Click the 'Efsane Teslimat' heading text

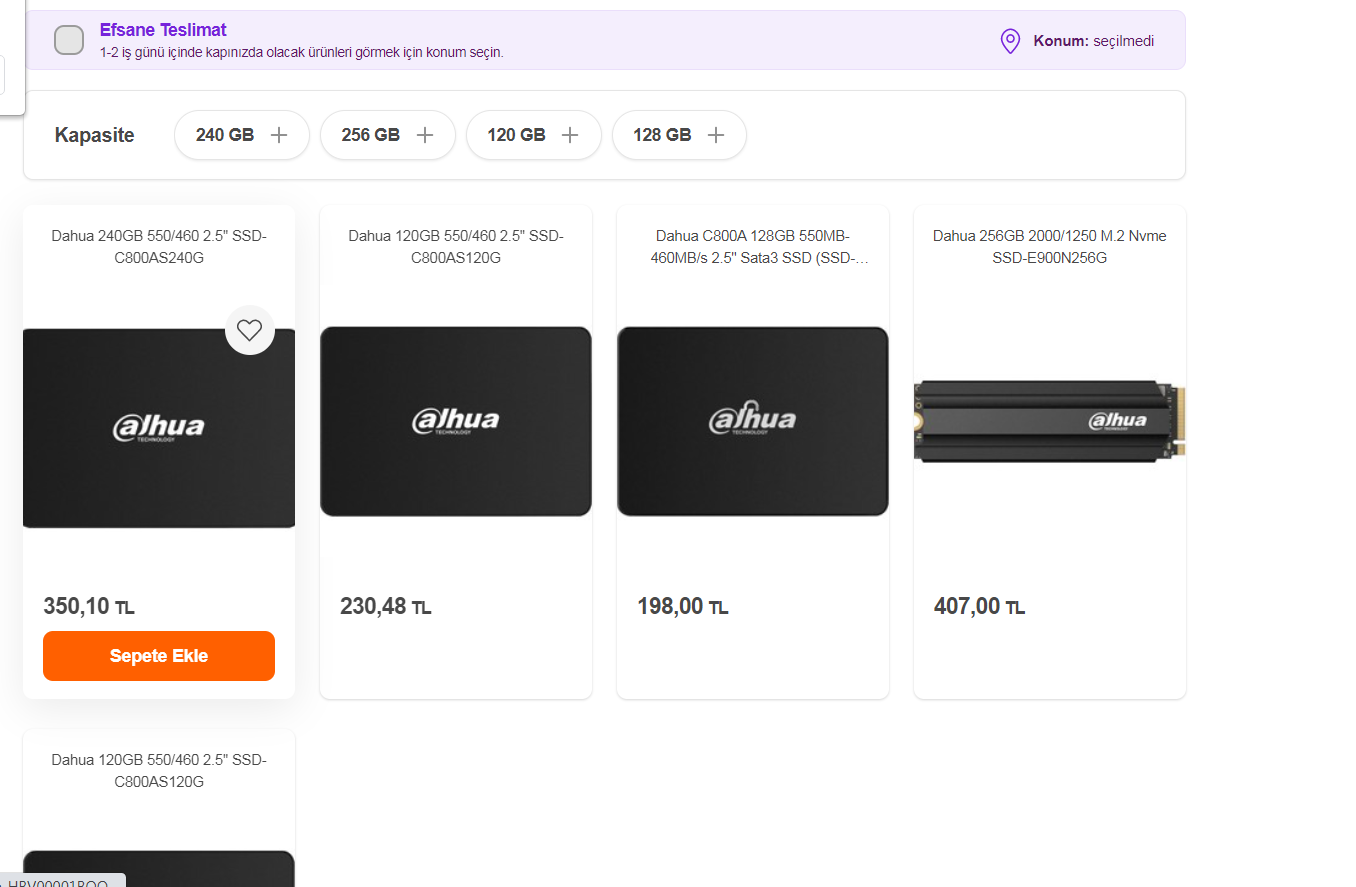pos(163,30)
